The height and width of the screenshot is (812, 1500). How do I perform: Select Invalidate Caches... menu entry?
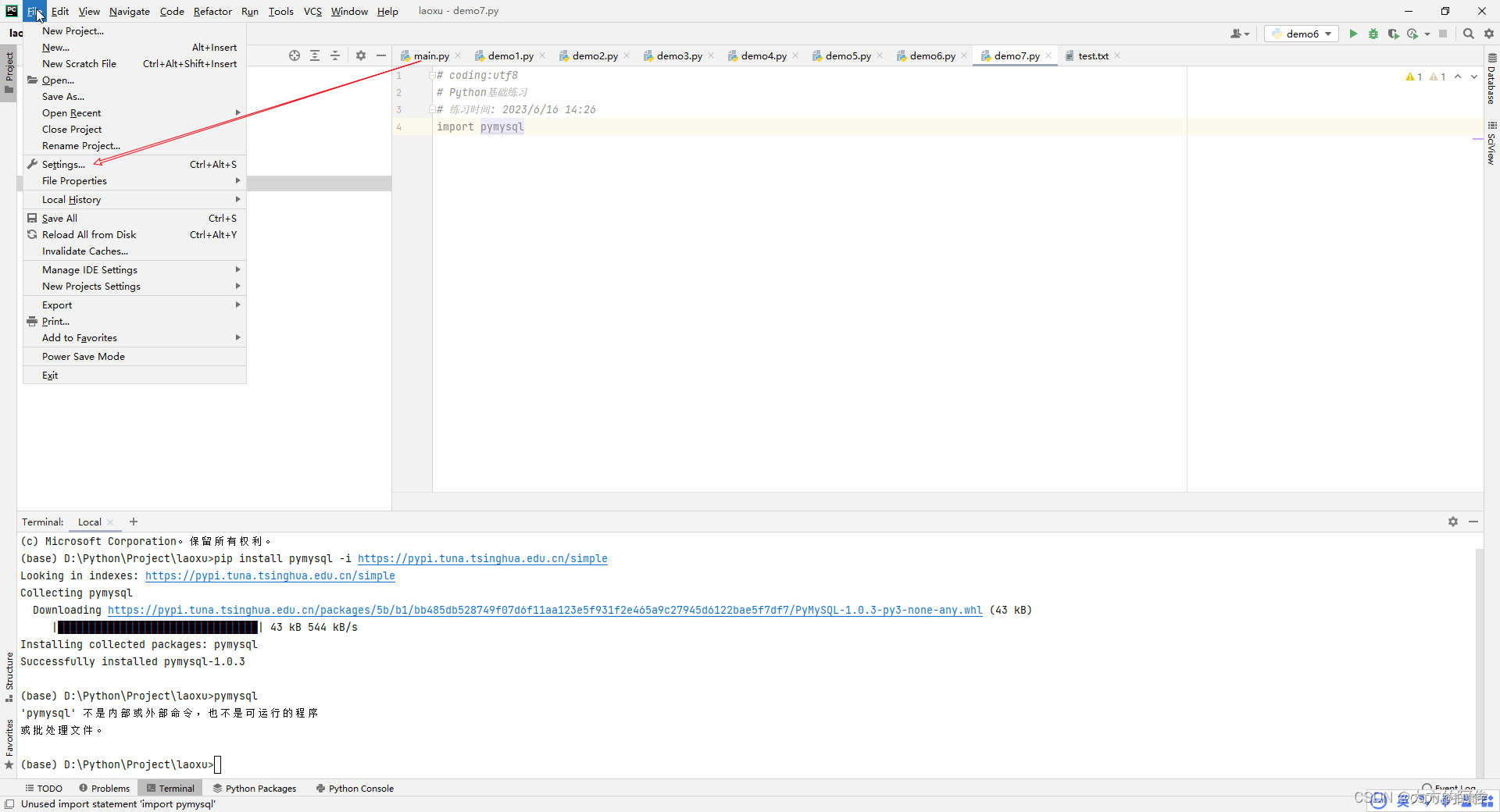tap(134, 251)
